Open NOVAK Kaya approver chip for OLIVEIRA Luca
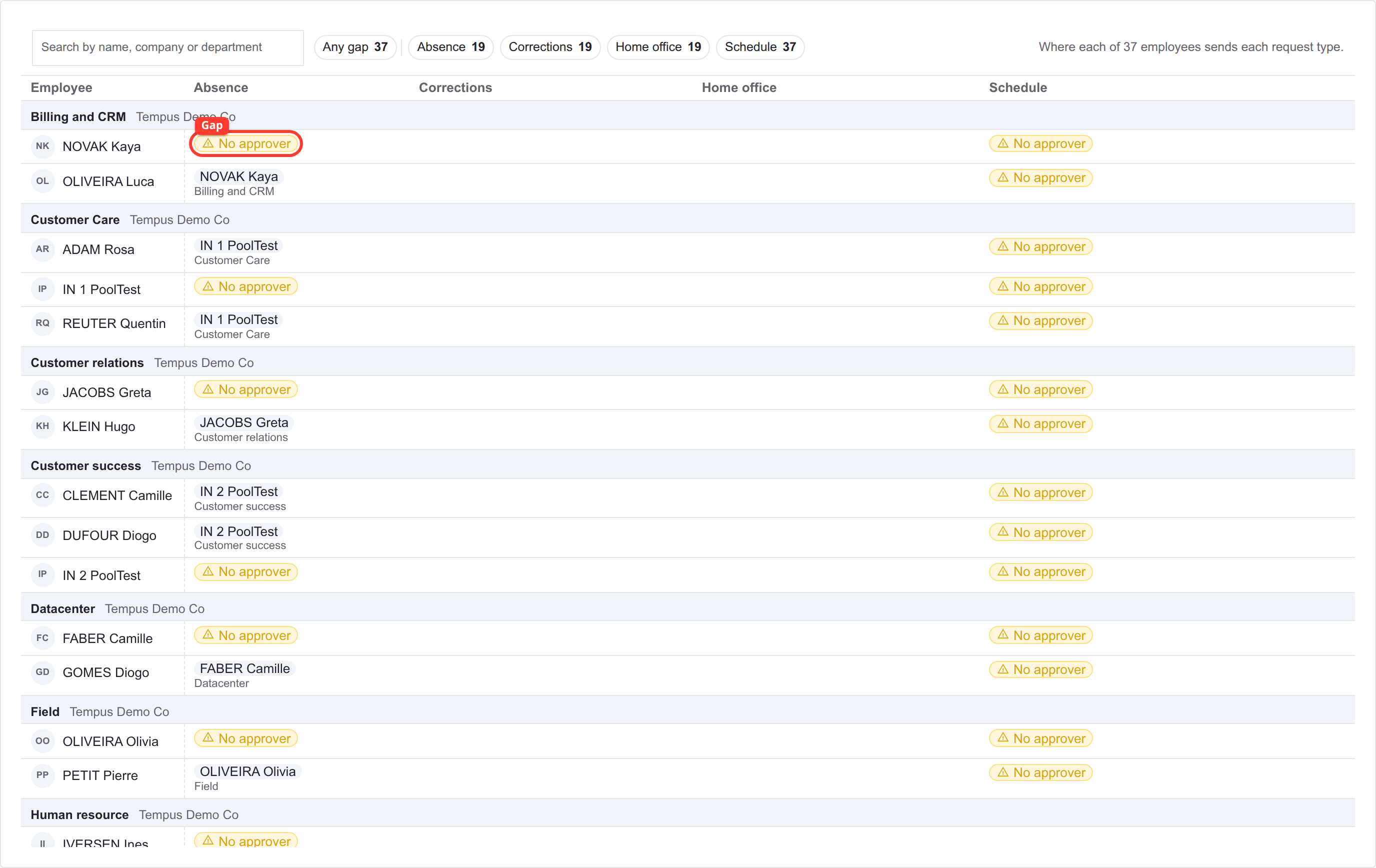1376x868 pixels. click(x=239, y=176)
